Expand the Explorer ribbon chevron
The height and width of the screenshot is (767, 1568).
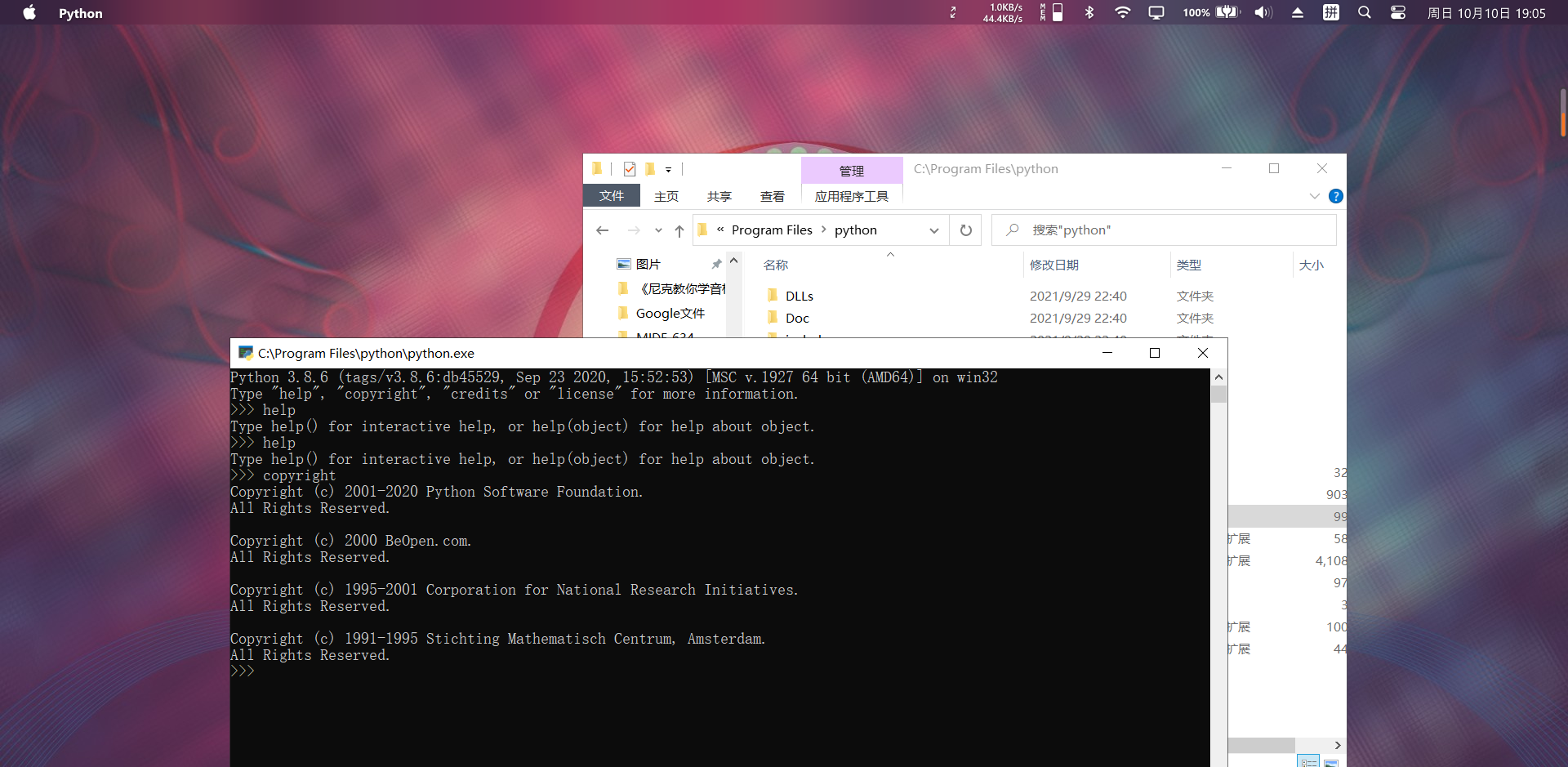coord(1314,196)
